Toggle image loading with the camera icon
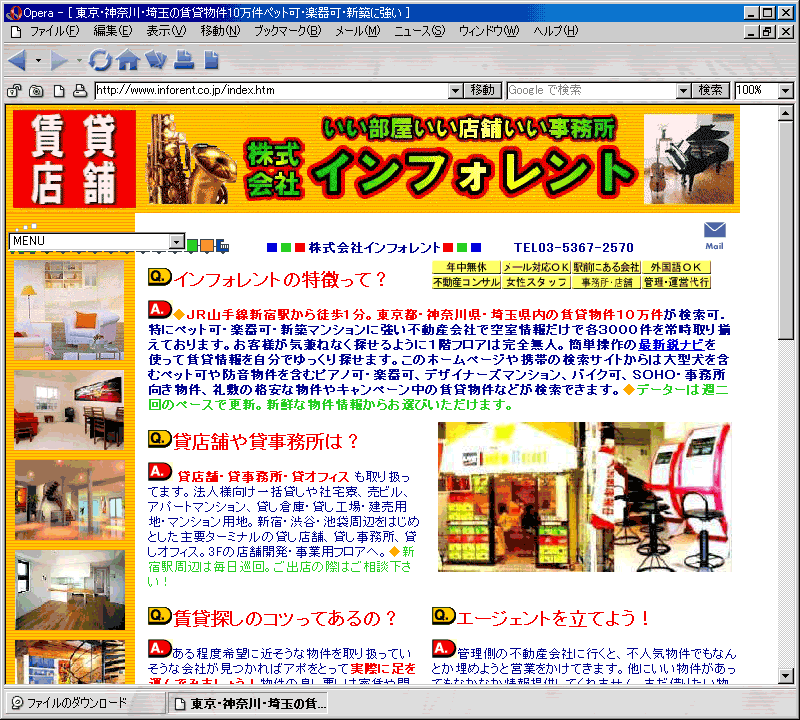Viewport: 800px width, 720px height. click(x=36, y=91)
